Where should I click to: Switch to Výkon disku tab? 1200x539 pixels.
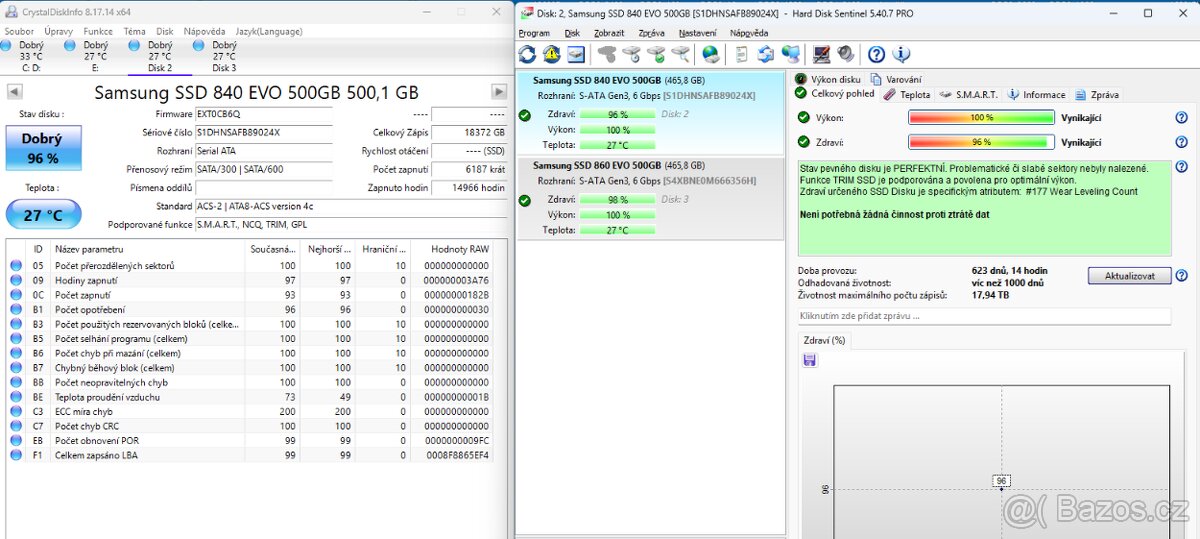point(828,79)
